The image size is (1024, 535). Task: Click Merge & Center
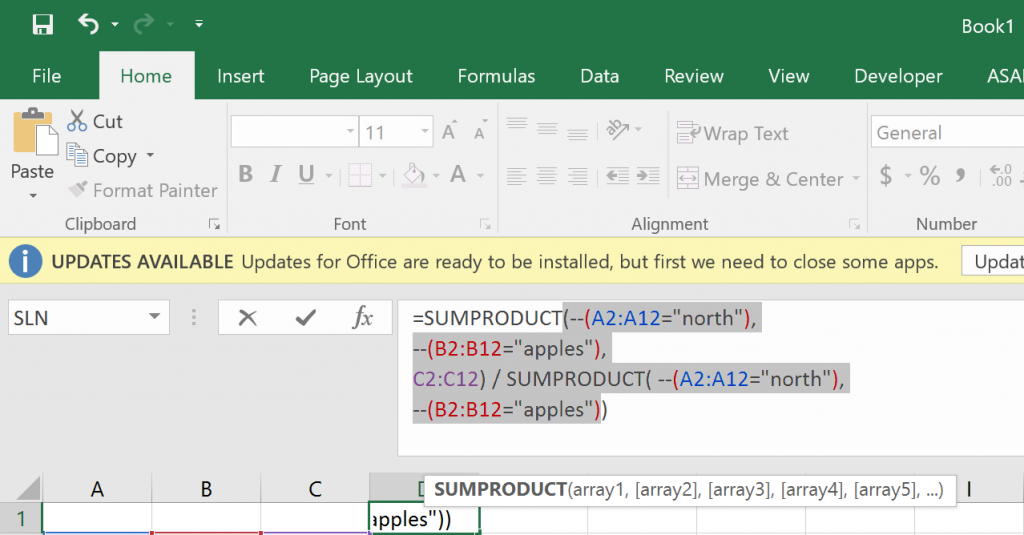click(760, 178)
